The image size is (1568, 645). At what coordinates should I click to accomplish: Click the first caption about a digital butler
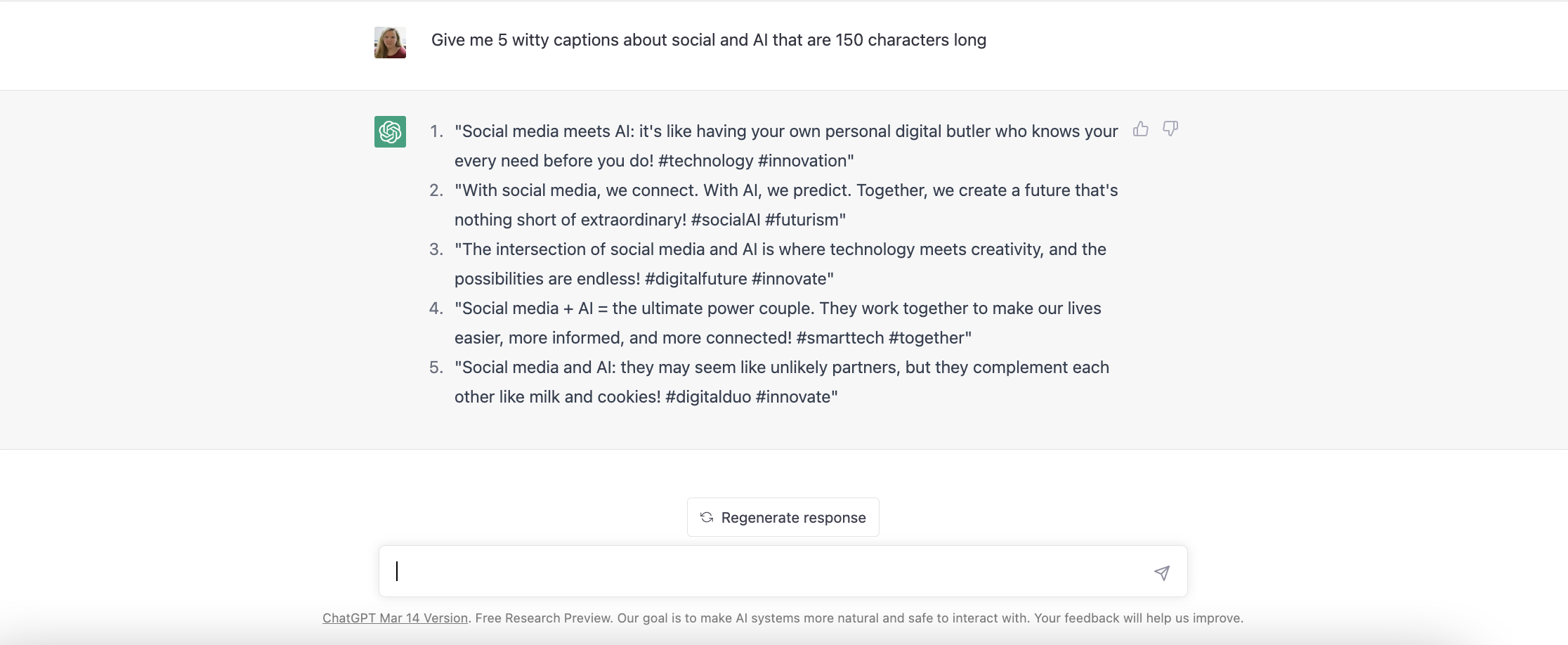[x=785, y=131]
